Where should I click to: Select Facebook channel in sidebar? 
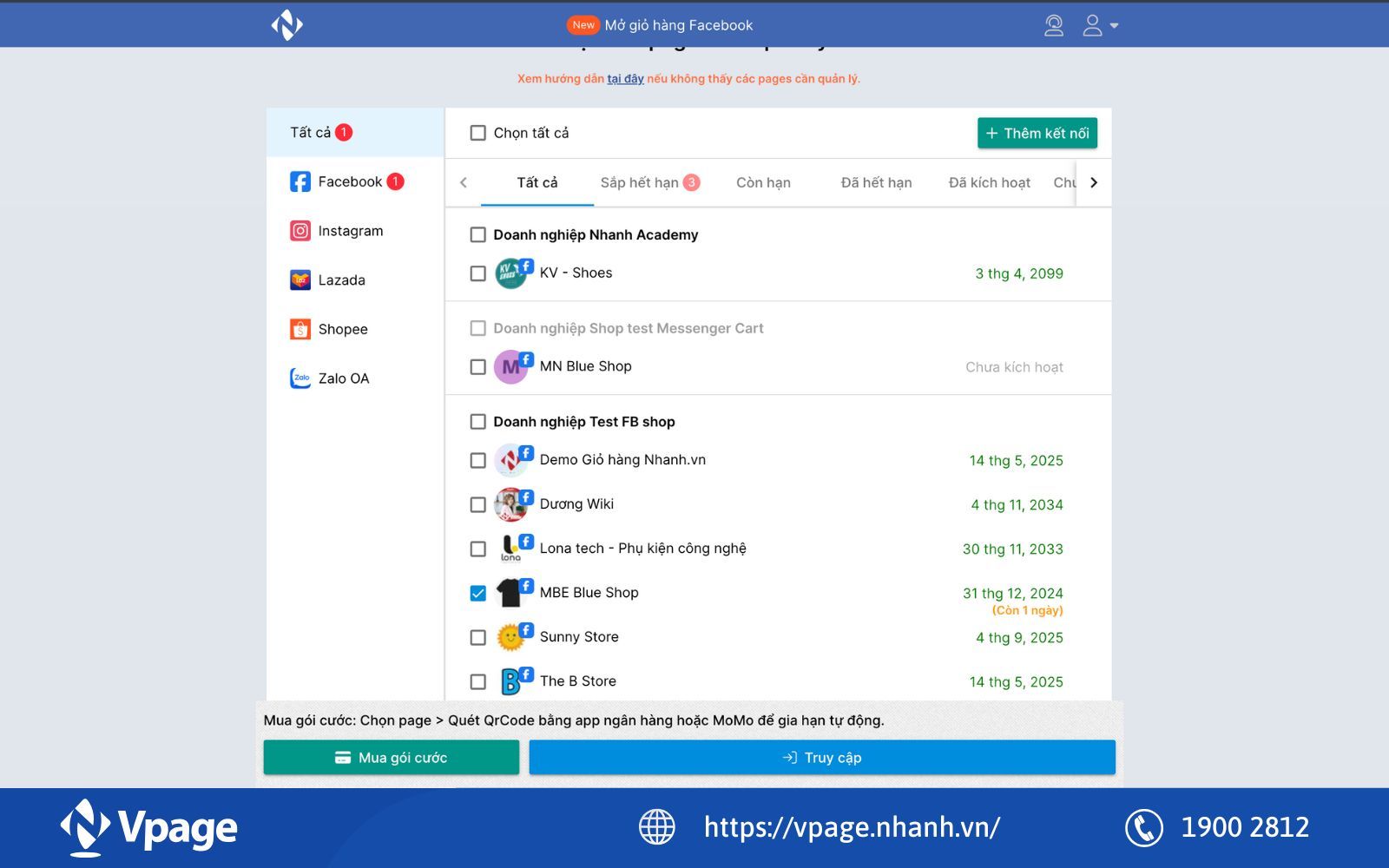[355, 181]
